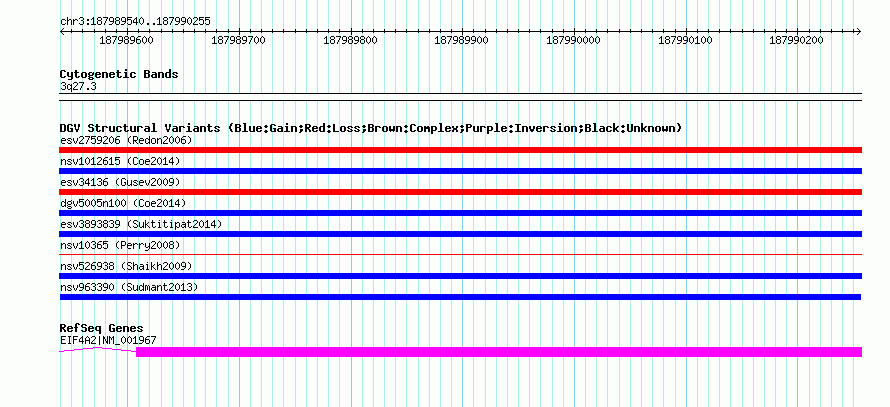This screenshot has height=407, width=890.
Task: Click the EIF4A2 intron curve line
Action: click(x=98, y=350)
